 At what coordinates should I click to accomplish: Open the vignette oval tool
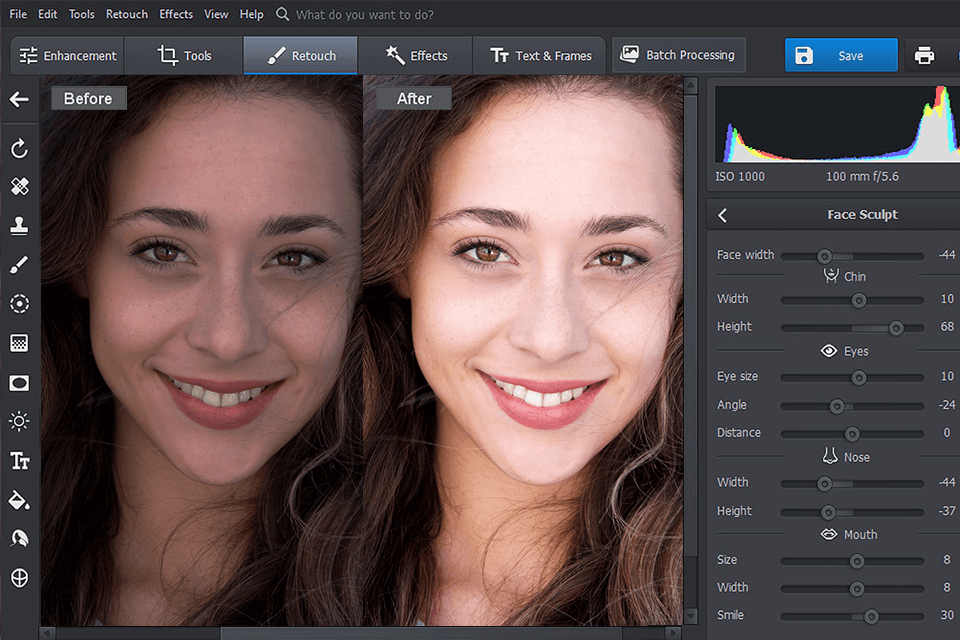tap(19, 382)
